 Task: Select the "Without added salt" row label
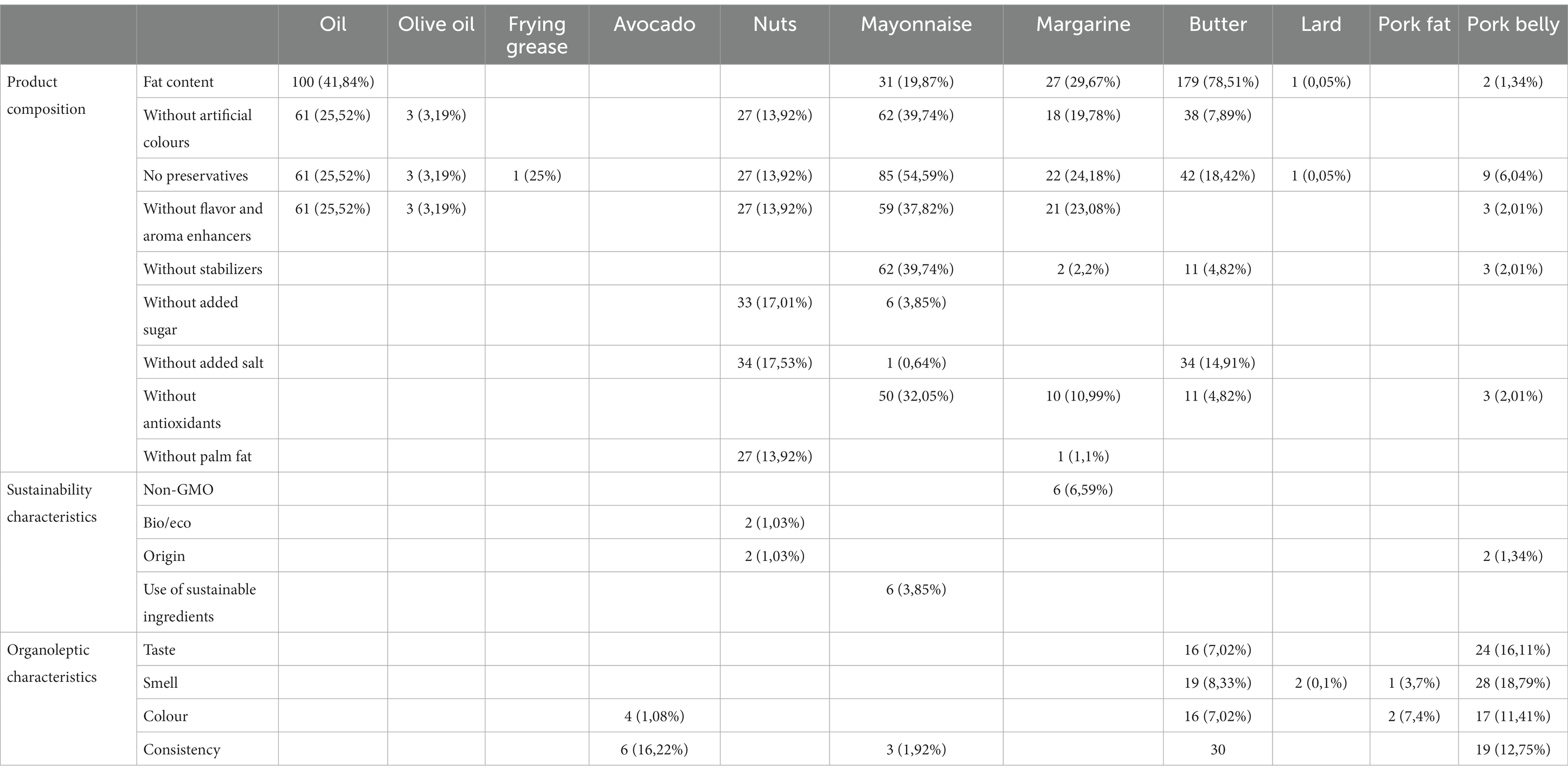(203, 363)
